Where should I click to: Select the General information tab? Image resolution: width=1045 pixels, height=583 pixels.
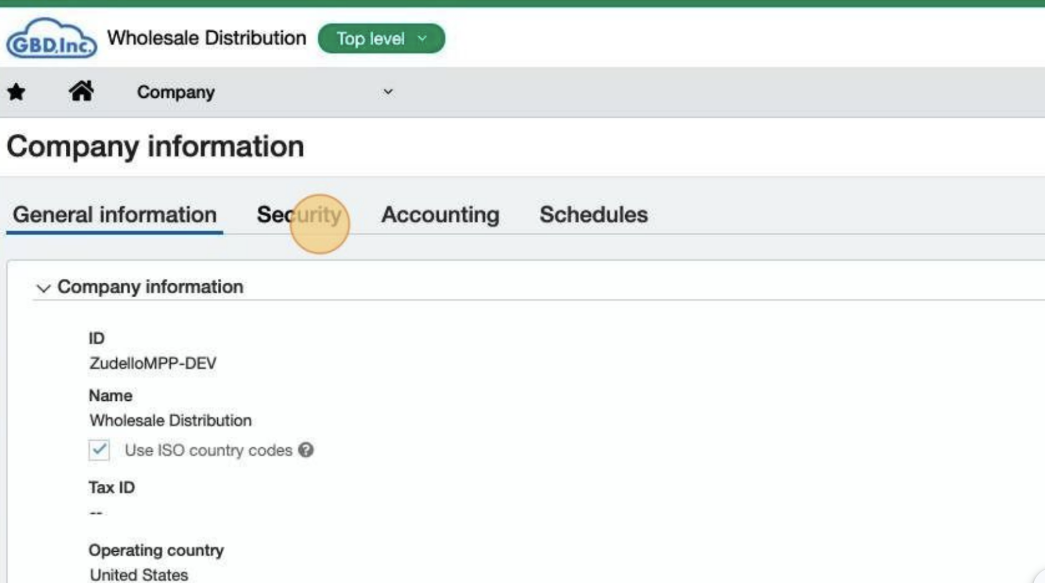115,215
